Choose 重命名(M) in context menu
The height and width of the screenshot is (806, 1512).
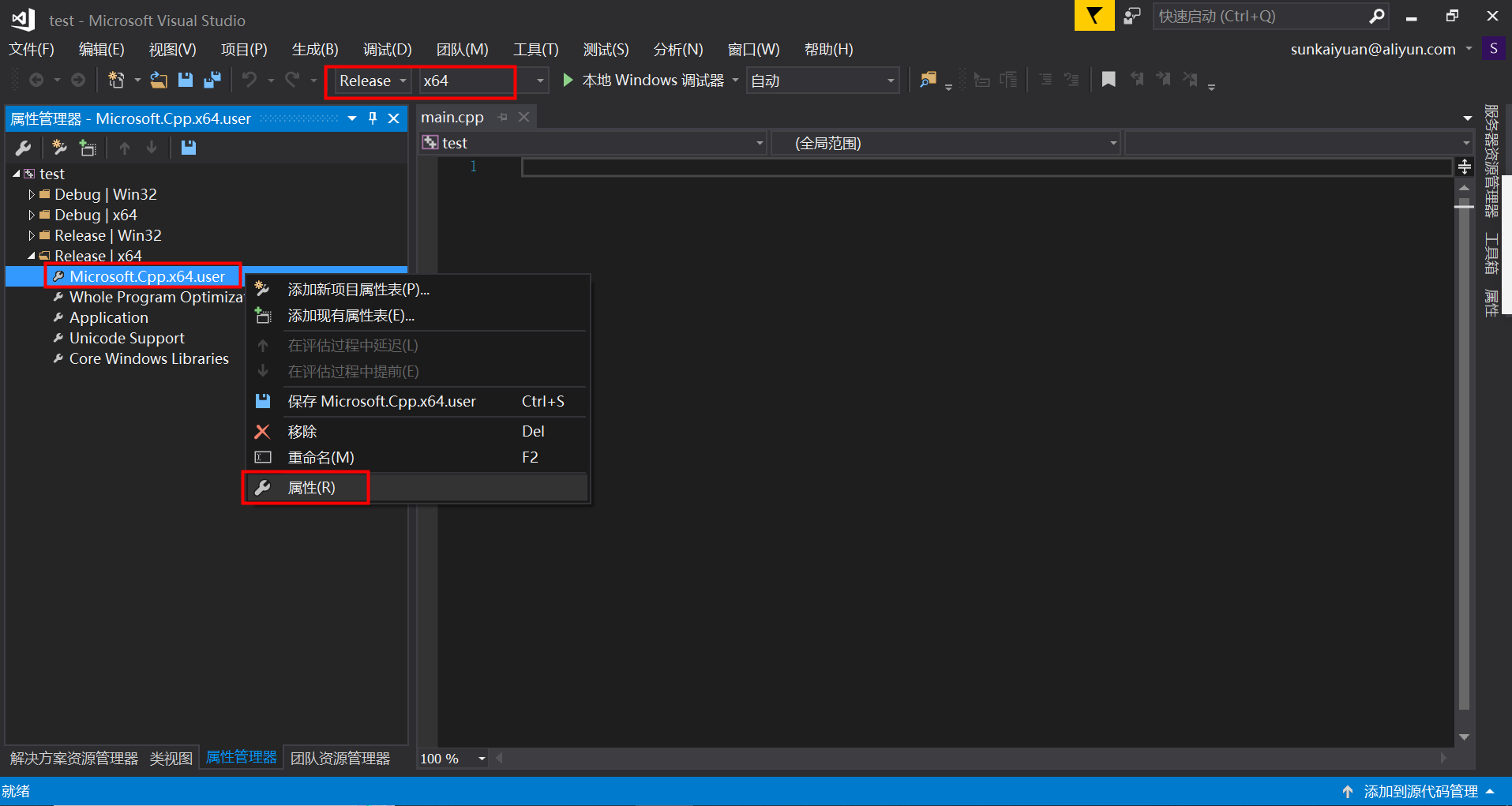(x=418, y=457)
